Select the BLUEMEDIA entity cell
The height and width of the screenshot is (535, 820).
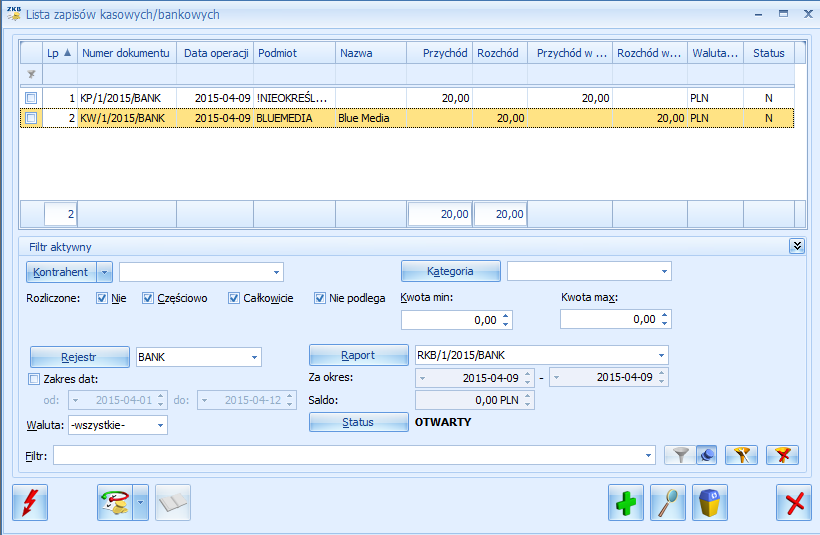pyautogui.click(x=294, y=118)
